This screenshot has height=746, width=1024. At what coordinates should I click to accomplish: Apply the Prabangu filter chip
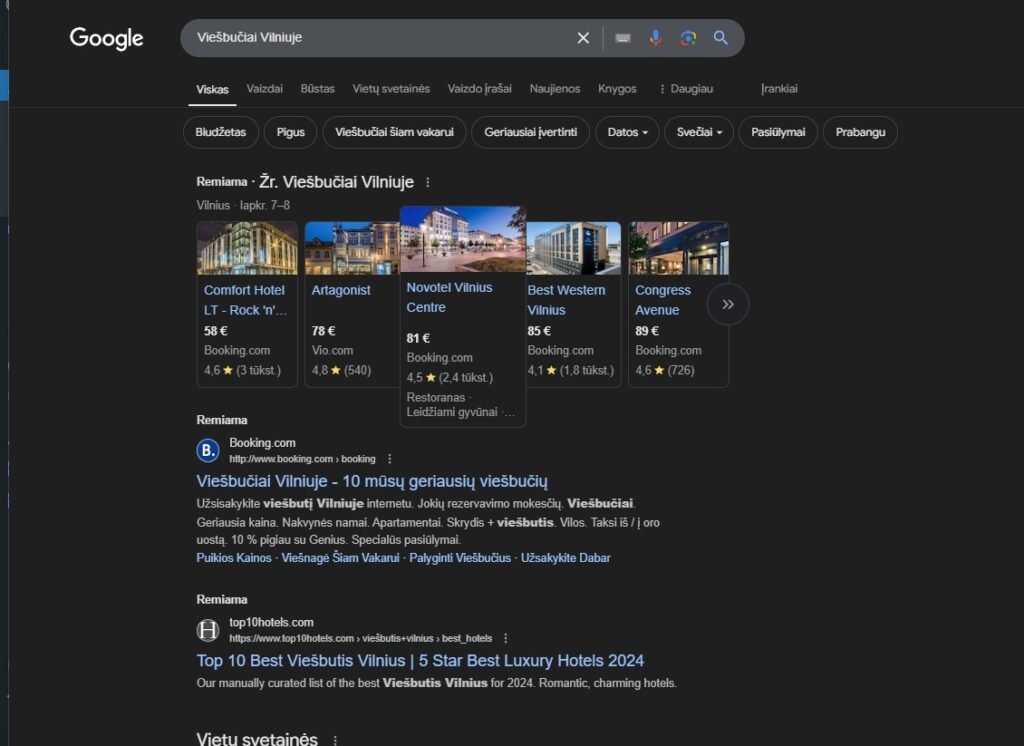(860, 133)
